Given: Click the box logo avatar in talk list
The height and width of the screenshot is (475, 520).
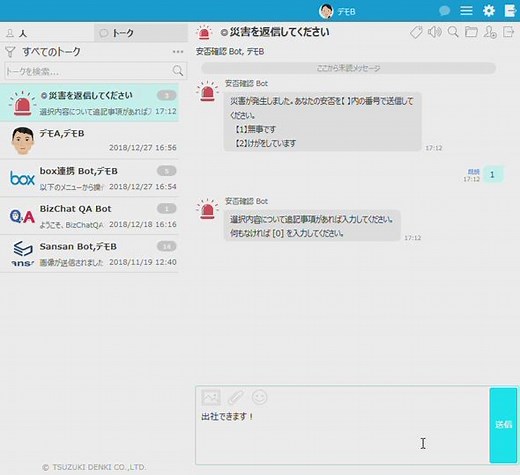Looking at the screenshot, I should click(22, 178).
